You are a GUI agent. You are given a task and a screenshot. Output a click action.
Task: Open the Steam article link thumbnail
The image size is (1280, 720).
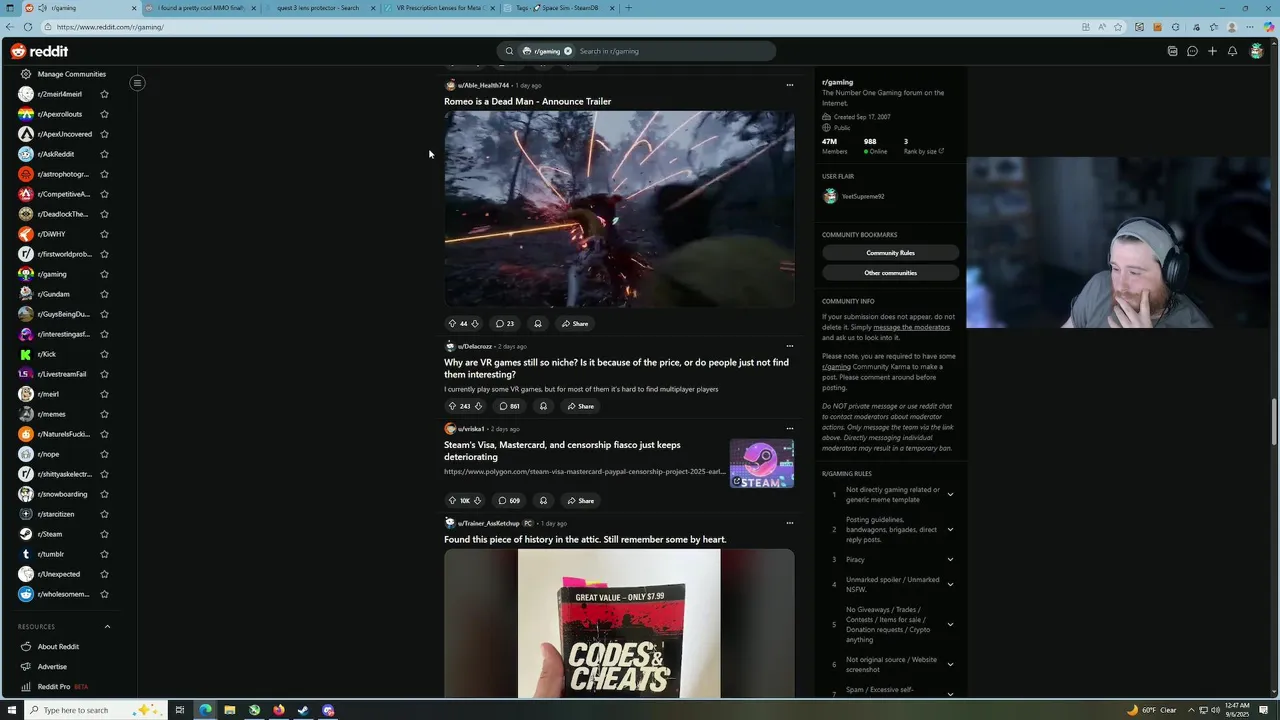pyautogui.click(x=761, y=464)
